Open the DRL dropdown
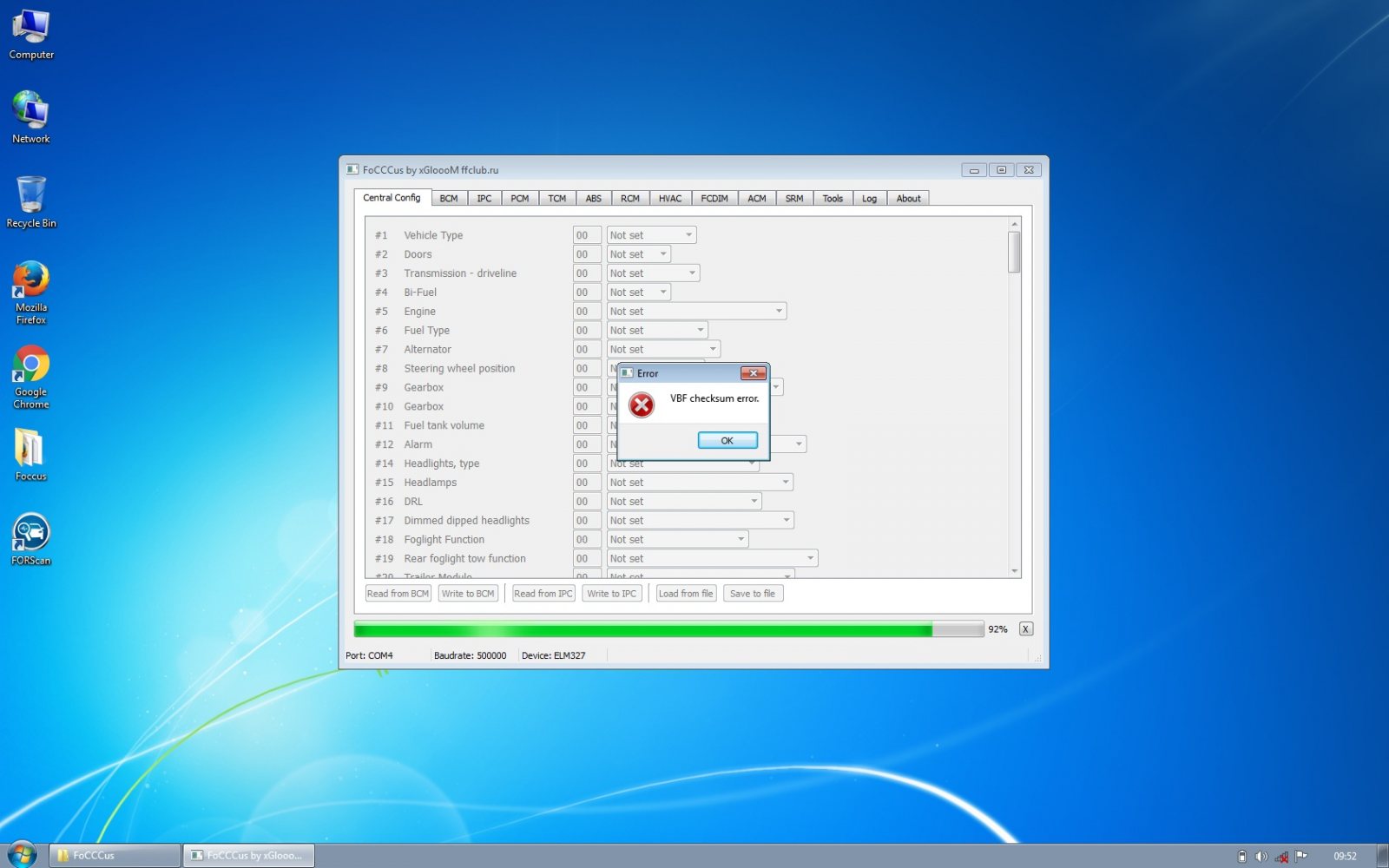Viewport: 1389px width, 868px height. coord(684,502)
